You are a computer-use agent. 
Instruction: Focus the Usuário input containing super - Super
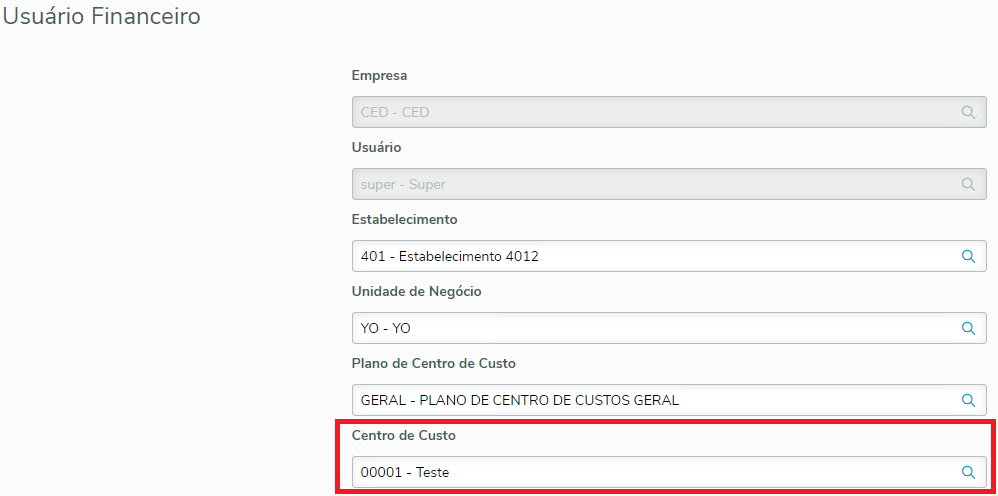669,185
